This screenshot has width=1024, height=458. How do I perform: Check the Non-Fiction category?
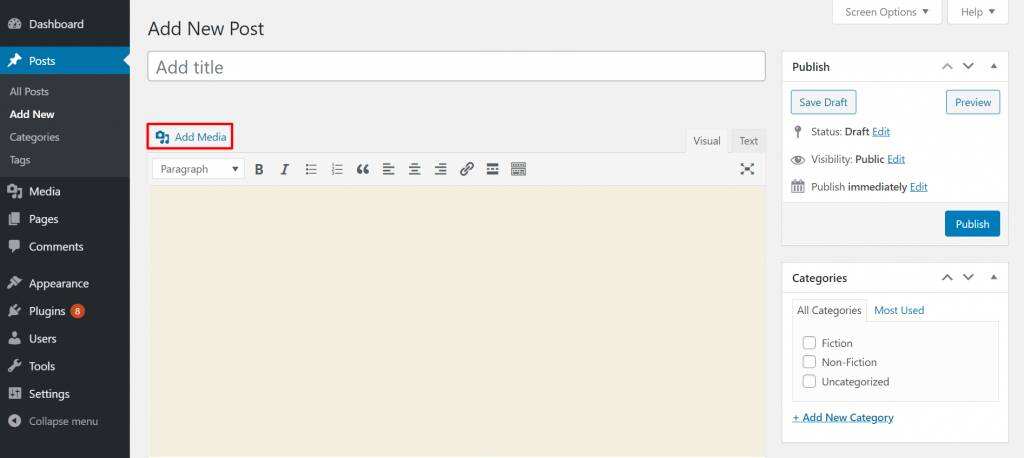809,362
